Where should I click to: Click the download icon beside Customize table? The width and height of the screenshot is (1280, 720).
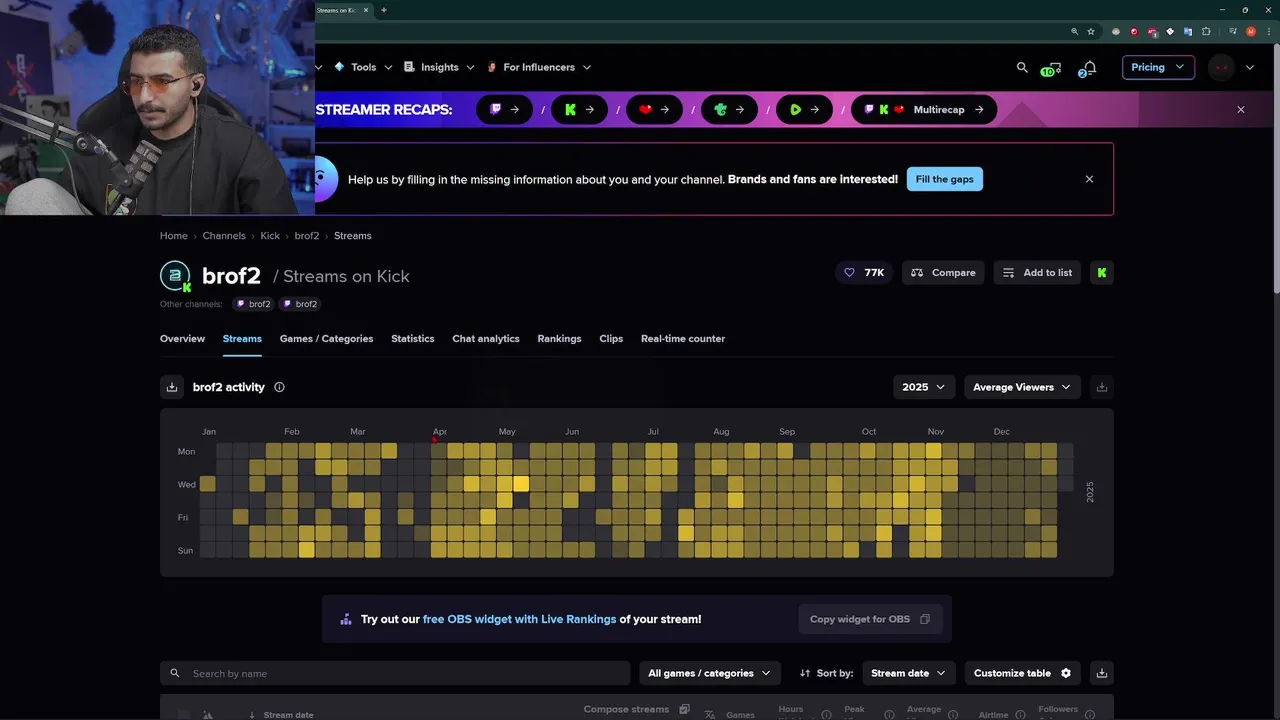(1102, 673)
